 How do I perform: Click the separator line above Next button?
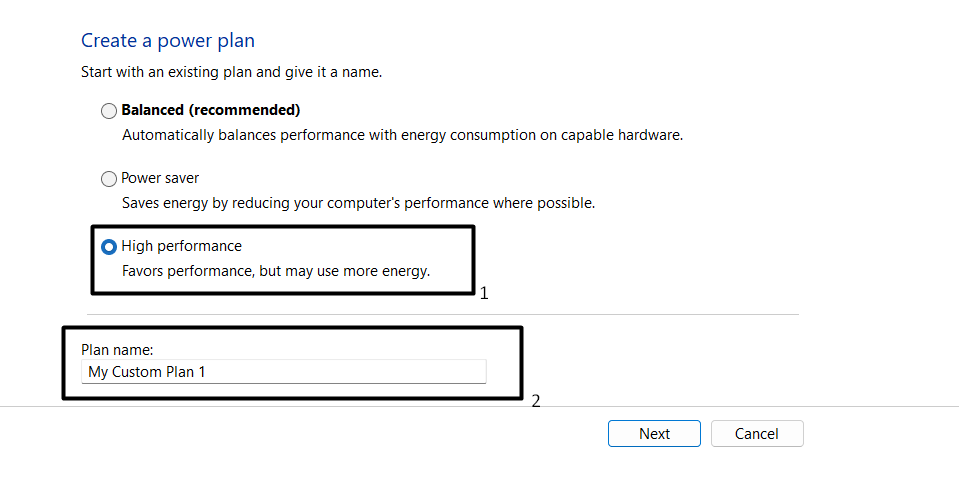(700, 407)
